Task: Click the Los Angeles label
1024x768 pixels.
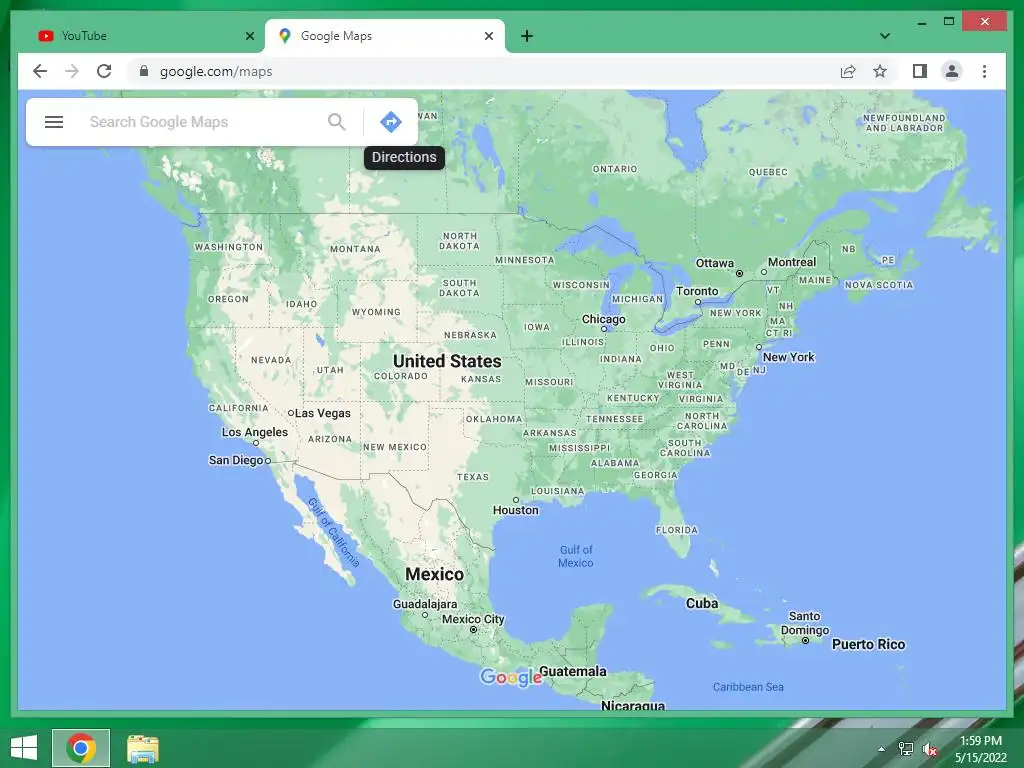Action: tap(255, 432)
